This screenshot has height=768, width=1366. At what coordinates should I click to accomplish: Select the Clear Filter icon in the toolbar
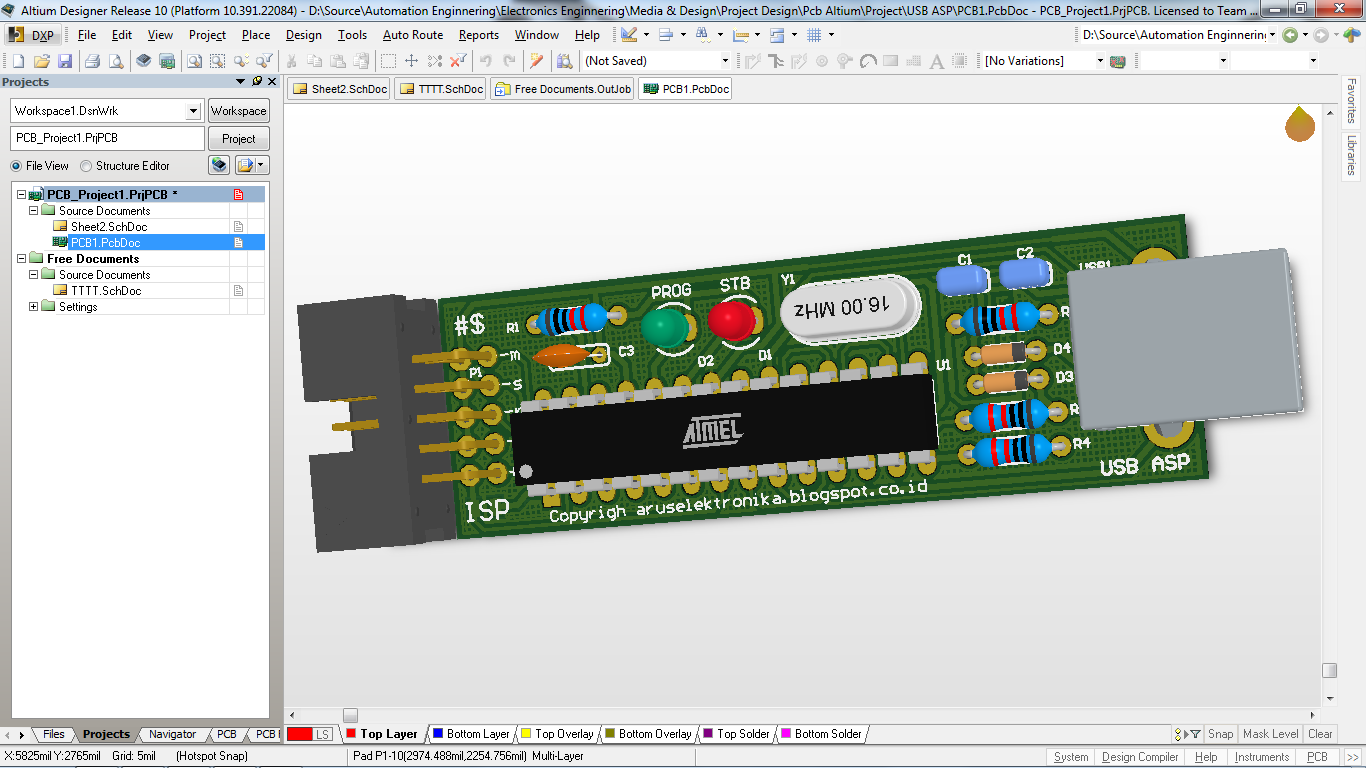tap(457, 60)
